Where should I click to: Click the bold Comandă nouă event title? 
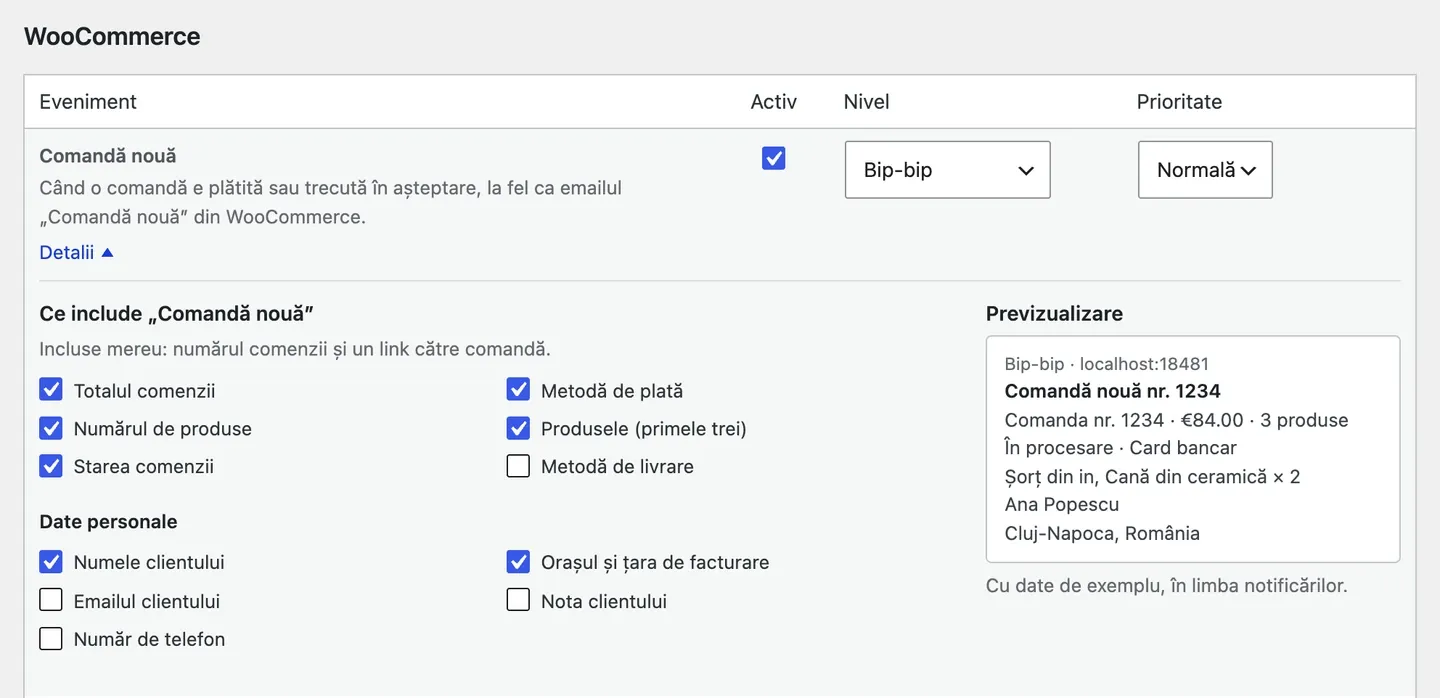108,156
